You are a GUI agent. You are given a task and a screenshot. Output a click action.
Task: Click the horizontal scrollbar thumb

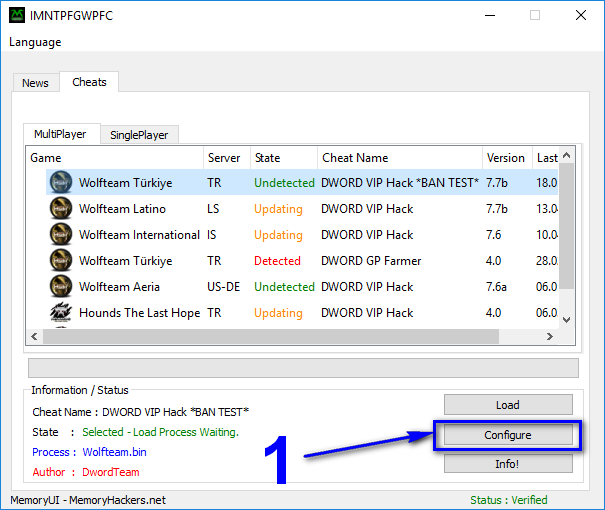271,336
